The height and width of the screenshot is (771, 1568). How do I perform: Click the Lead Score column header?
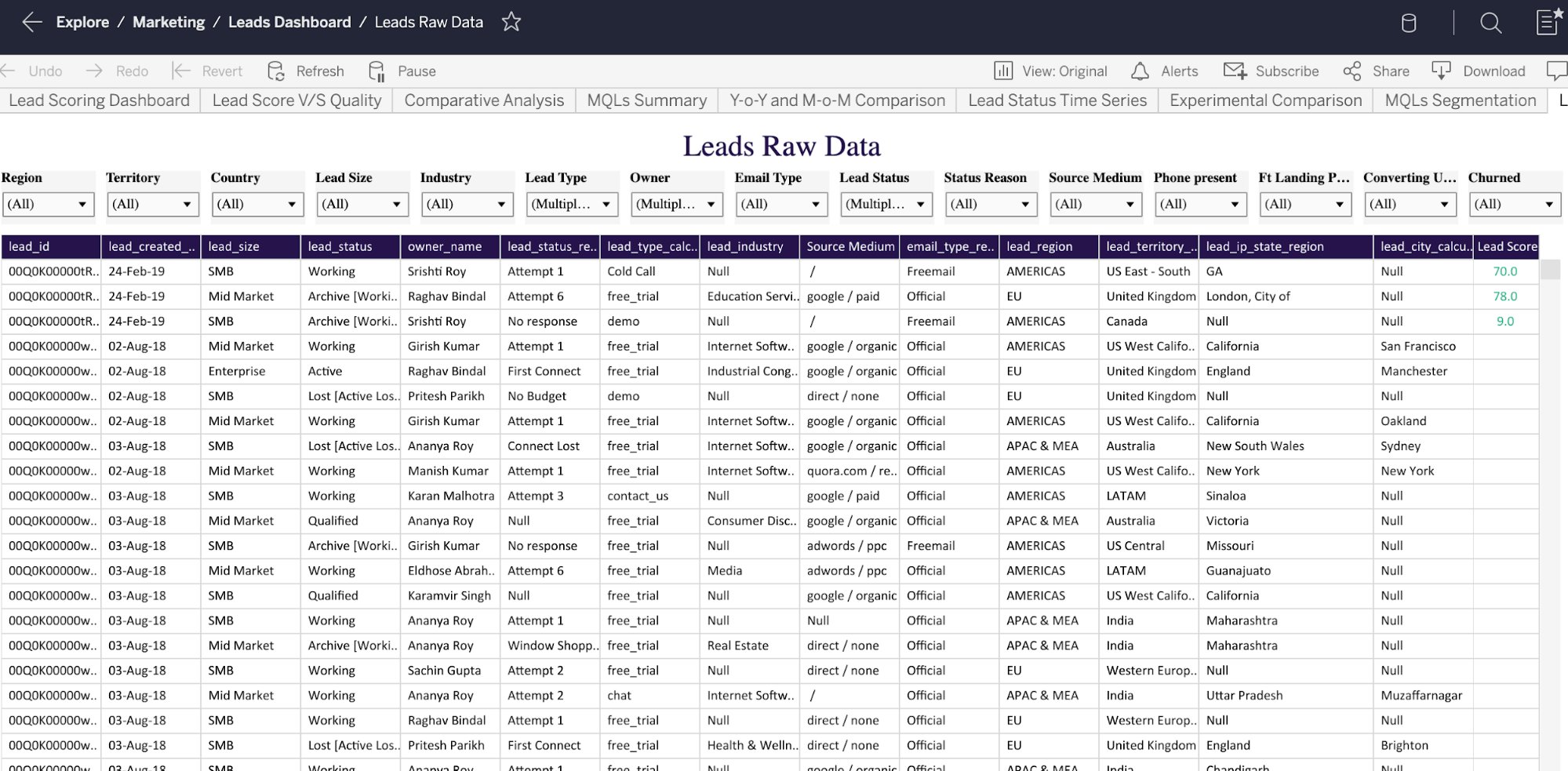1506,246
